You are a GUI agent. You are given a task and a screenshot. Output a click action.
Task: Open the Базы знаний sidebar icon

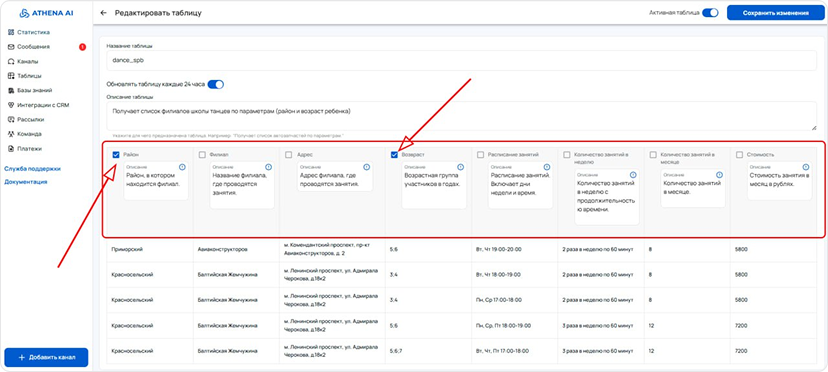click(11, 90)
